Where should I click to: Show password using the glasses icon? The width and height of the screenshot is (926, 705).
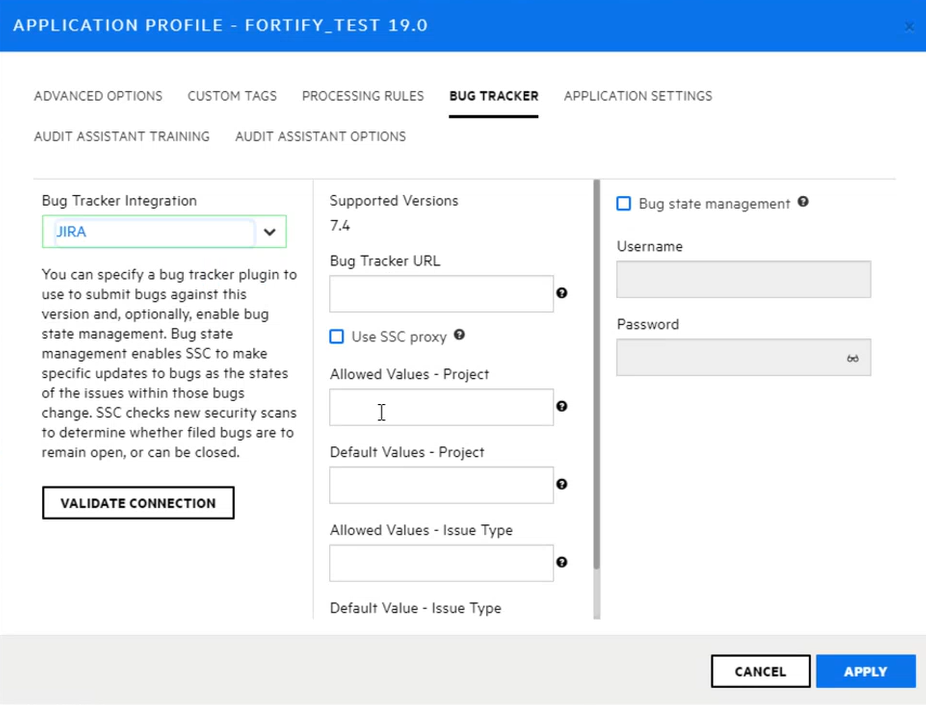click(852, 358)
